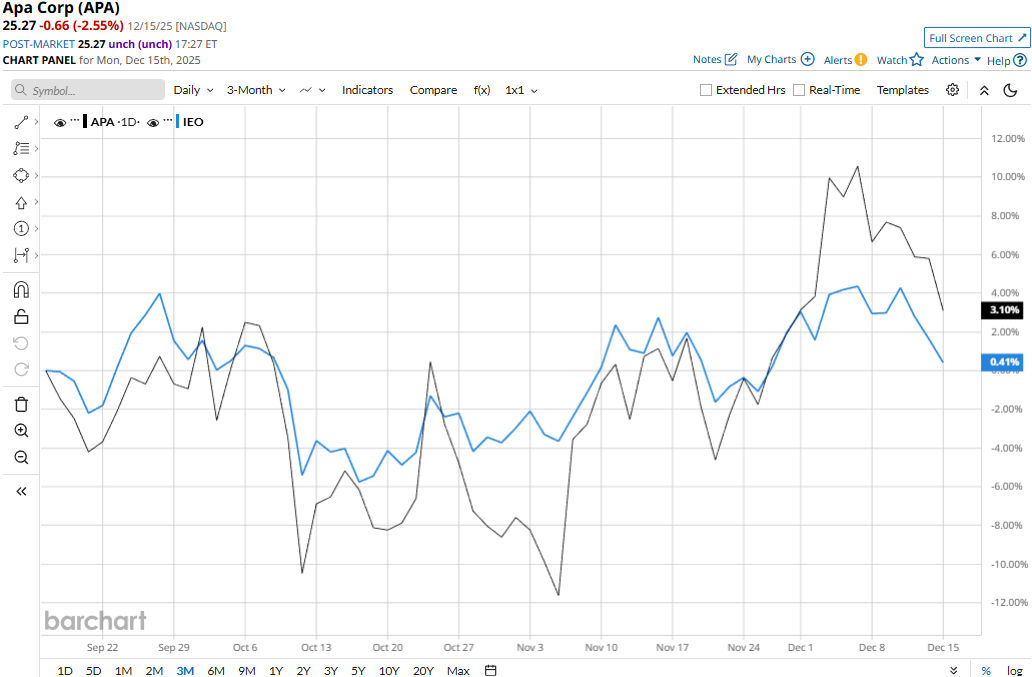
Task: Open APA series options ellipsis menu
Action: click(75, 121)
